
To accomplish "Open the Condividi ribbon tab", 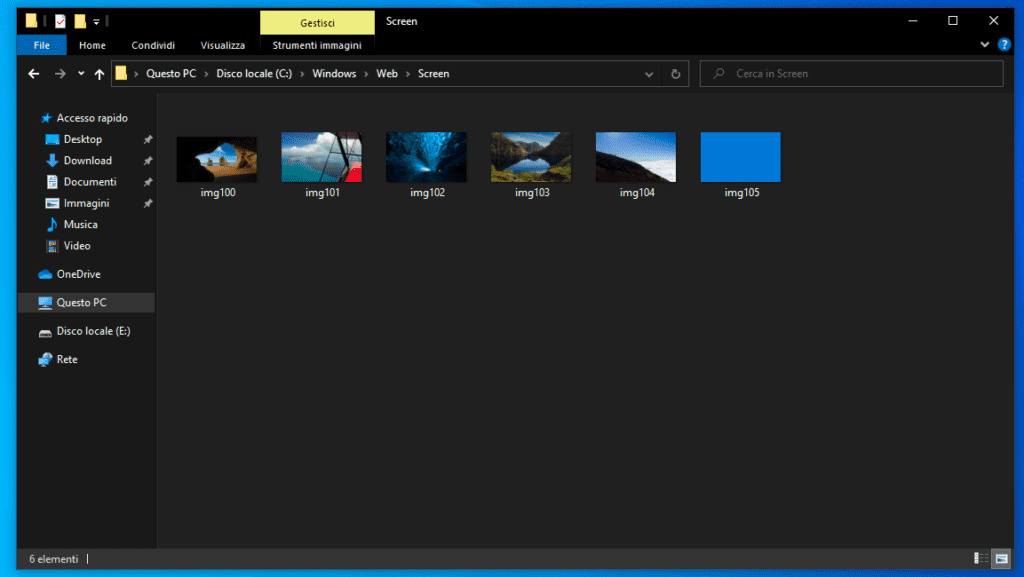I will point(153,45).
